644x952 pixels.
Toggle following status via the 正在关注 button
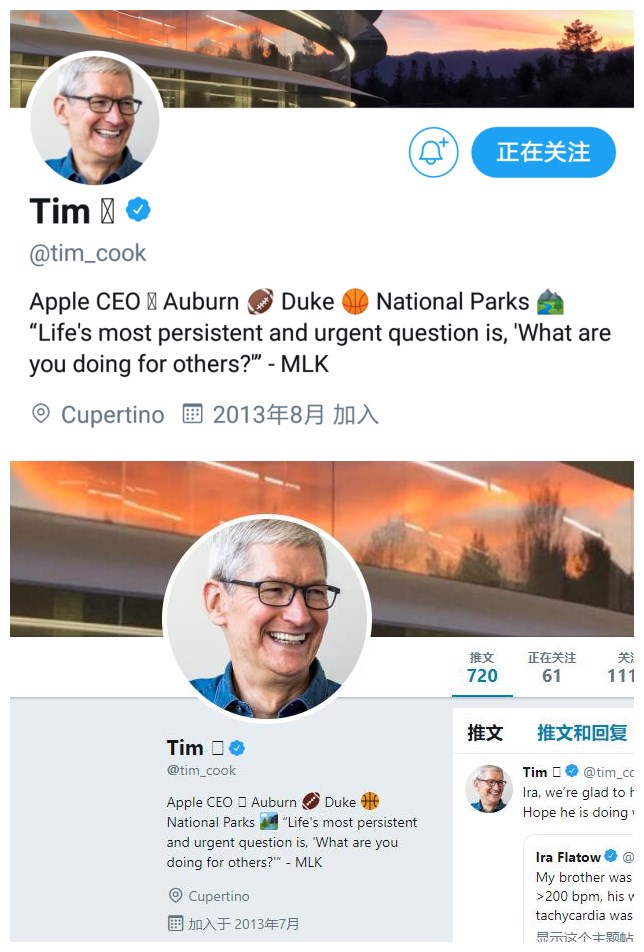543,152
